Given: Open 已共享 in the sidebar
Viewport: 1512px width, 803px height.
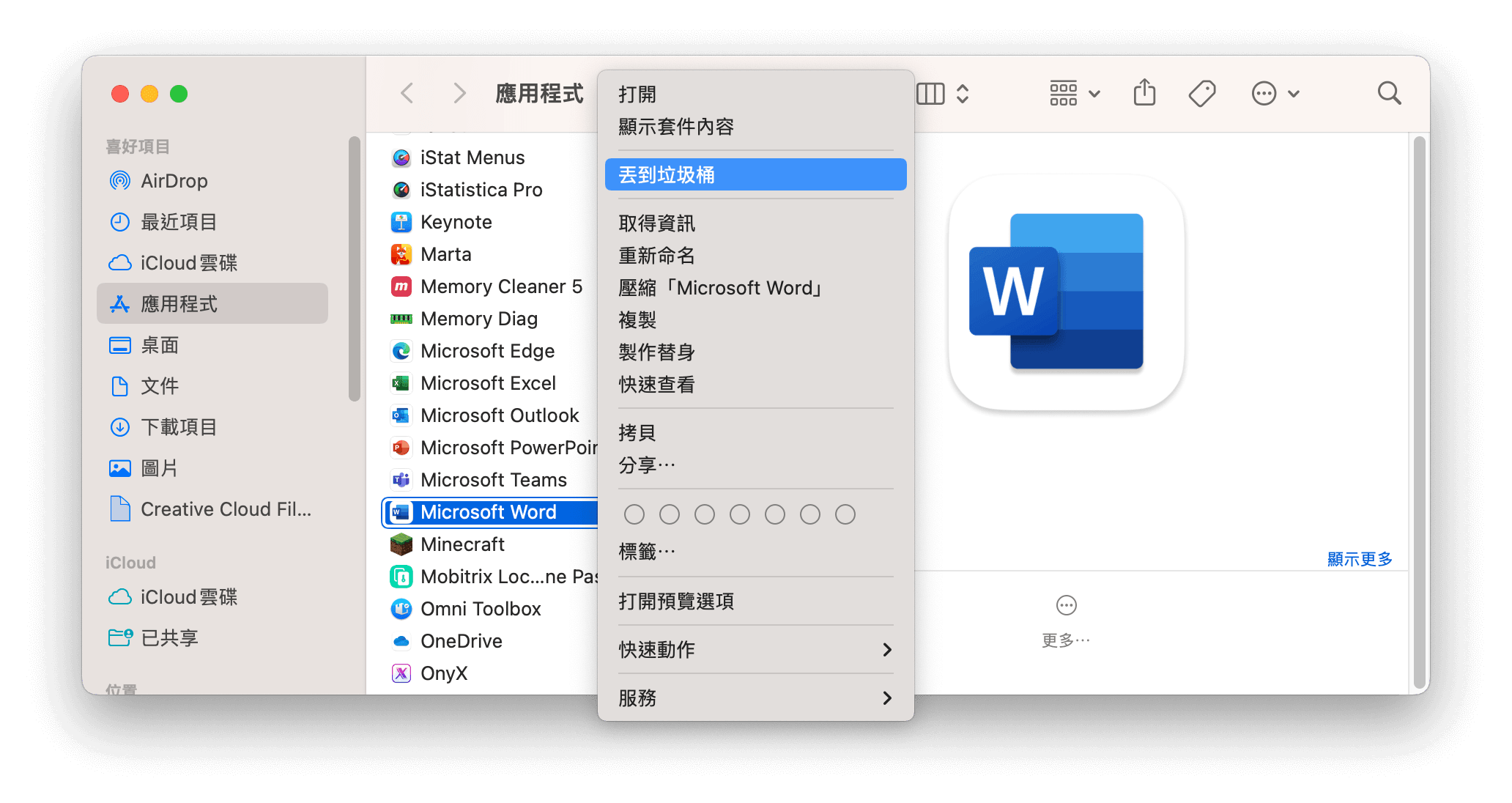Looking at the screenshot, I should point(212,638).
